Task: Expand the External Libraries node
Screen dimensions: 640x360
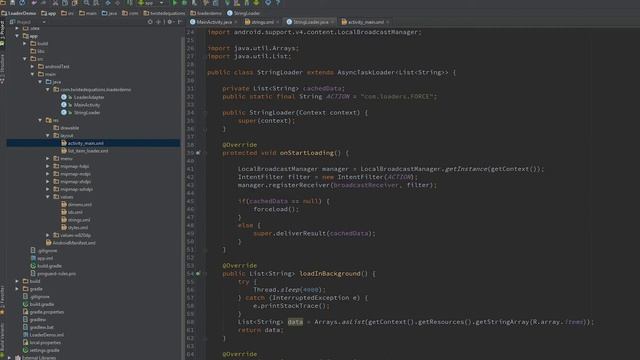Action: (10, 358)
